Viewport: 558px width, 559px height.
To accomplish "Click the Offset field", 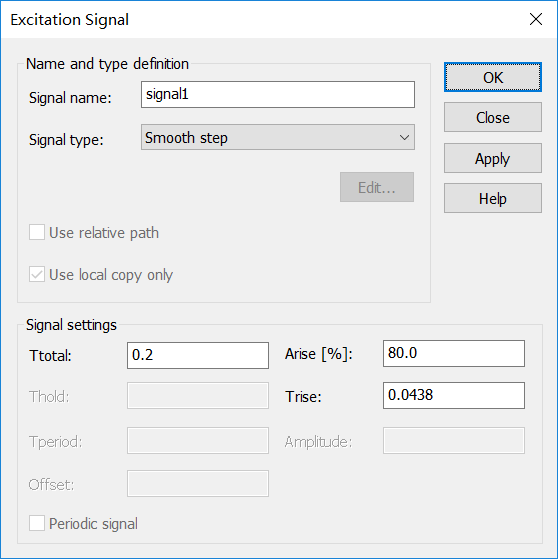I will 198,483.
